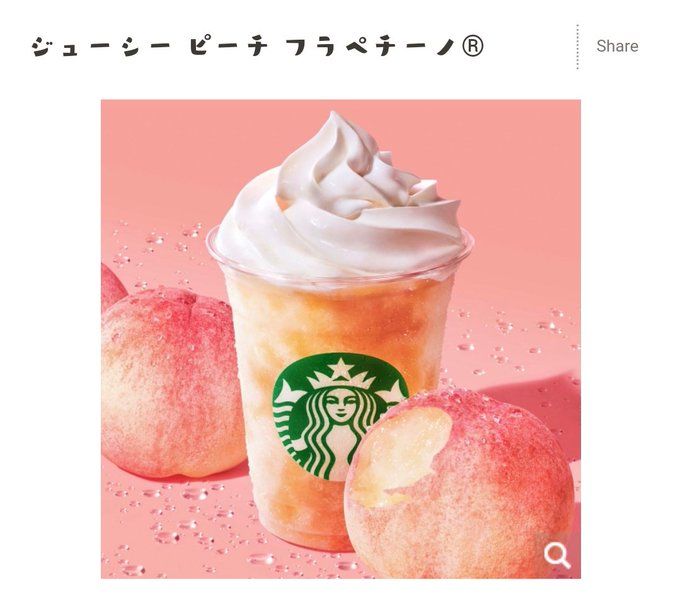This screenshot has height=599, width=680.
Task: Click the registered trademark symbol in title
Action: (x=472, y=46)
